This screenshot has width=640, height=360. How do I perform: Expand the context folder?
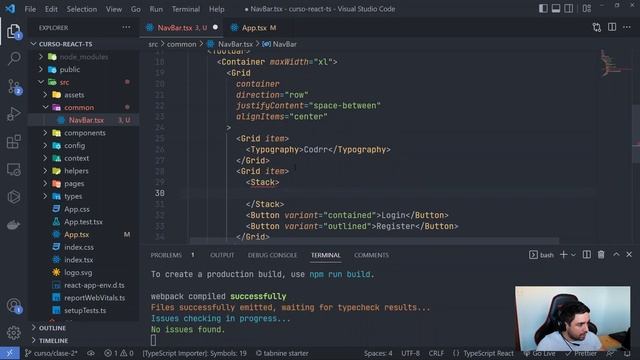[84, 158]
